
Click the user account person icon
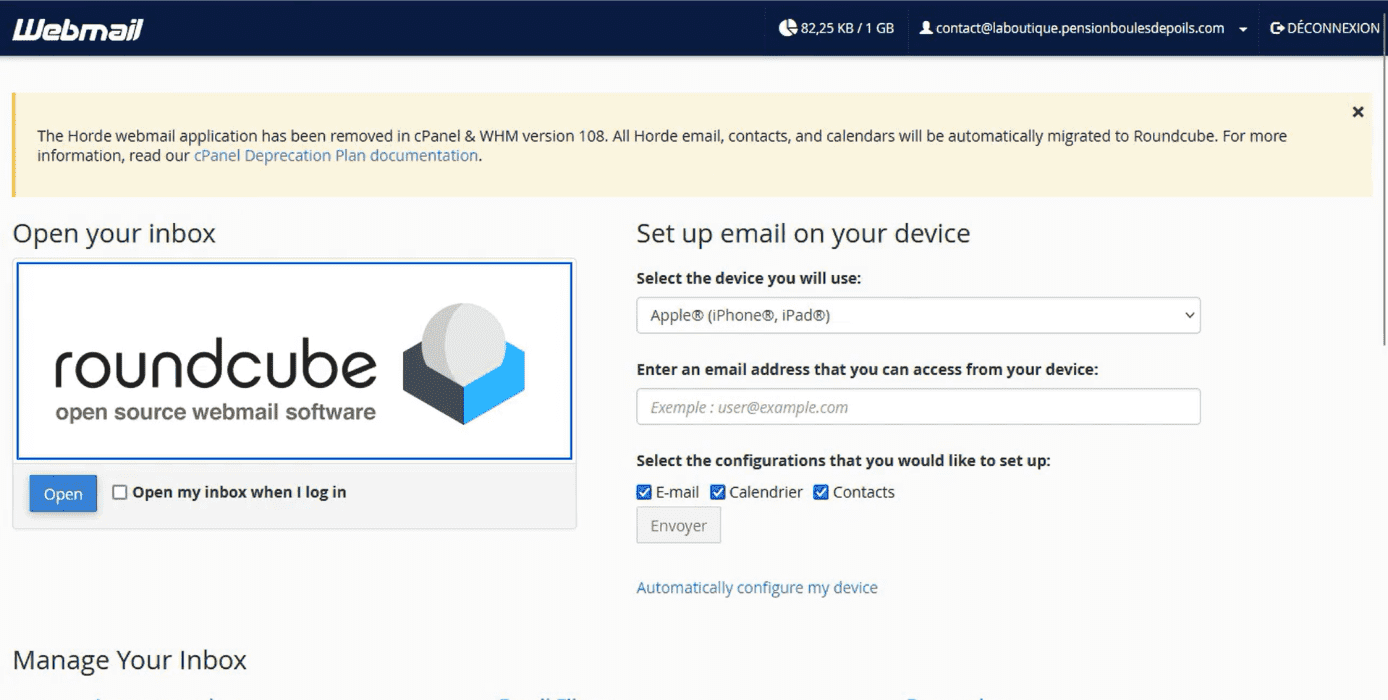(x=925, y=28)
